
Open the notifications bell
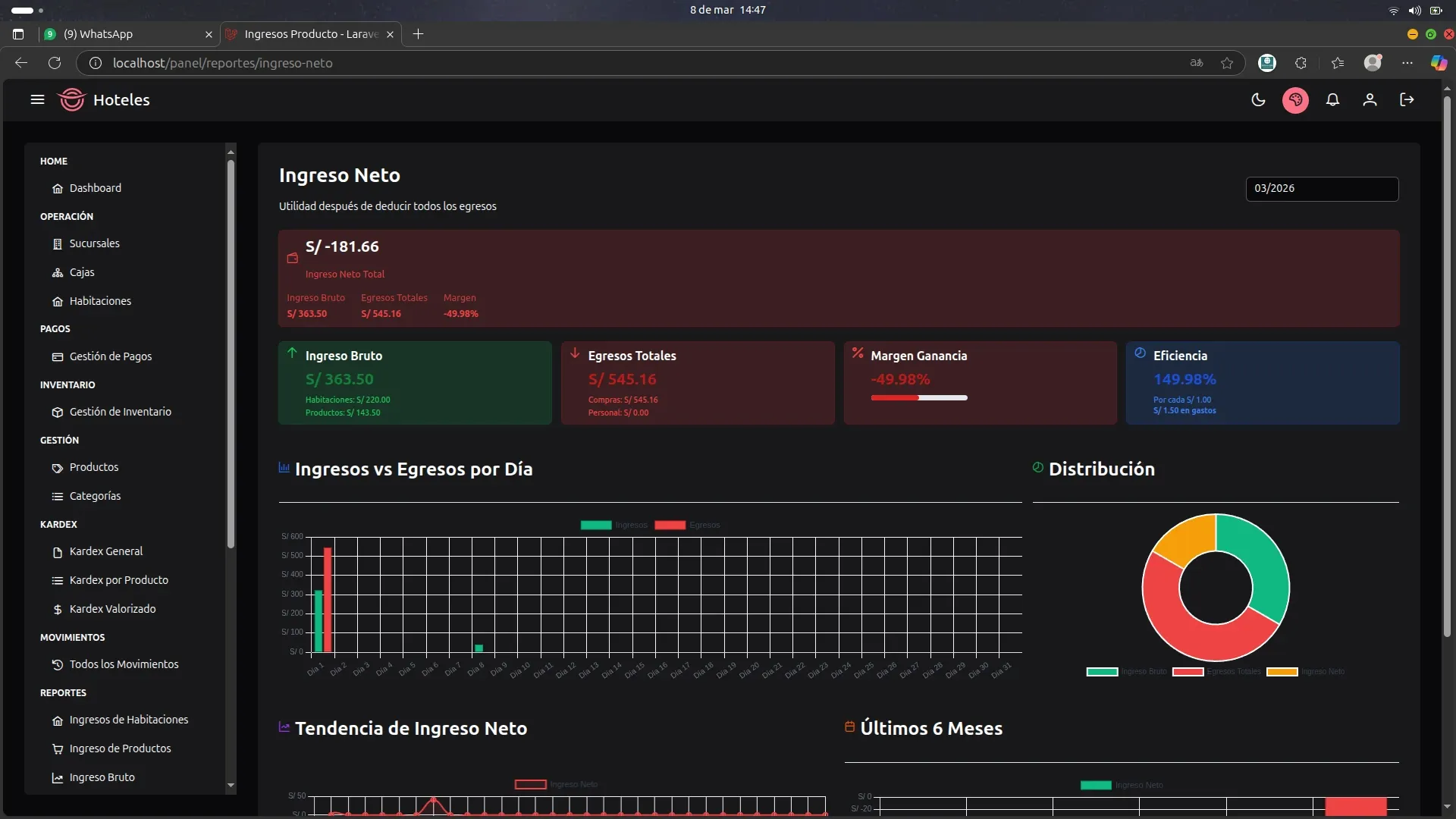(1332, 100)
